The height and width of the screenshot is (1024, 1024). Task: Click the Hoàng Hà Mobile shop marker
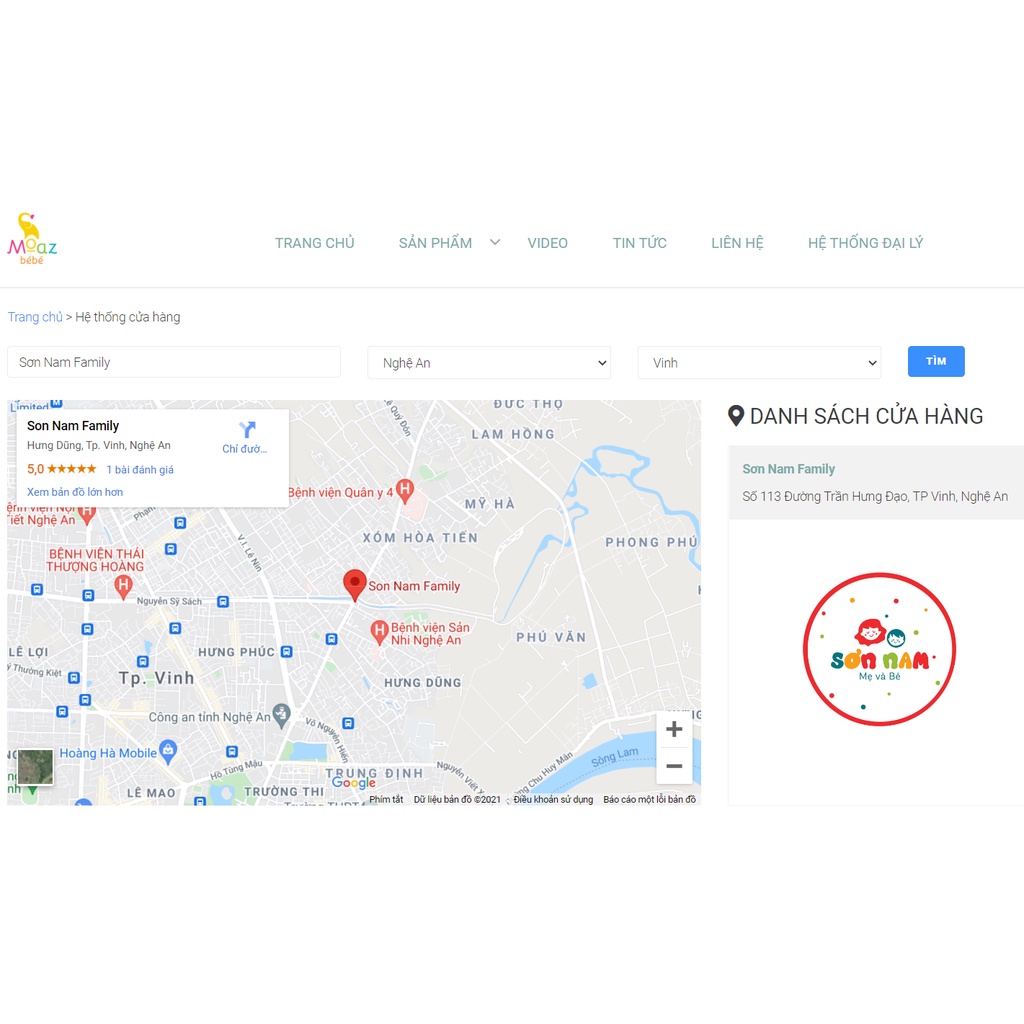(168, 752)
